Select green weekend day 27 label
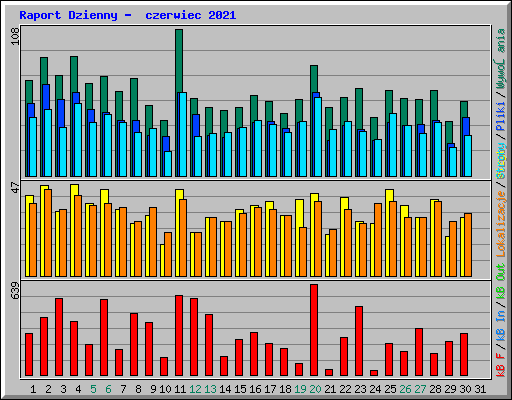512x400 pixels. 420,389
